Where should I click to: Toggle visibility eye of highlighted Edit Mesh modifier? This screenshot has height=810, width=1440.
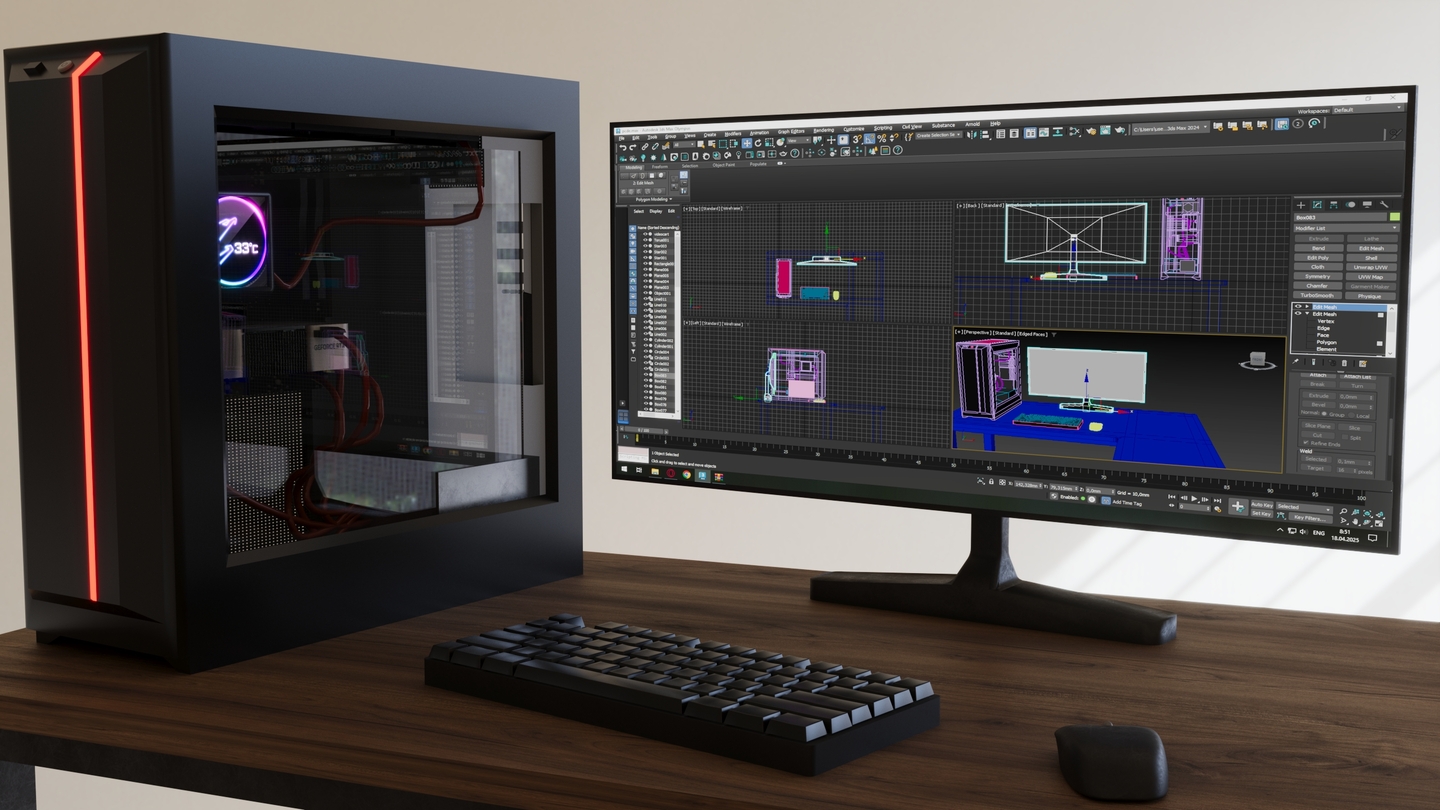1298,306
